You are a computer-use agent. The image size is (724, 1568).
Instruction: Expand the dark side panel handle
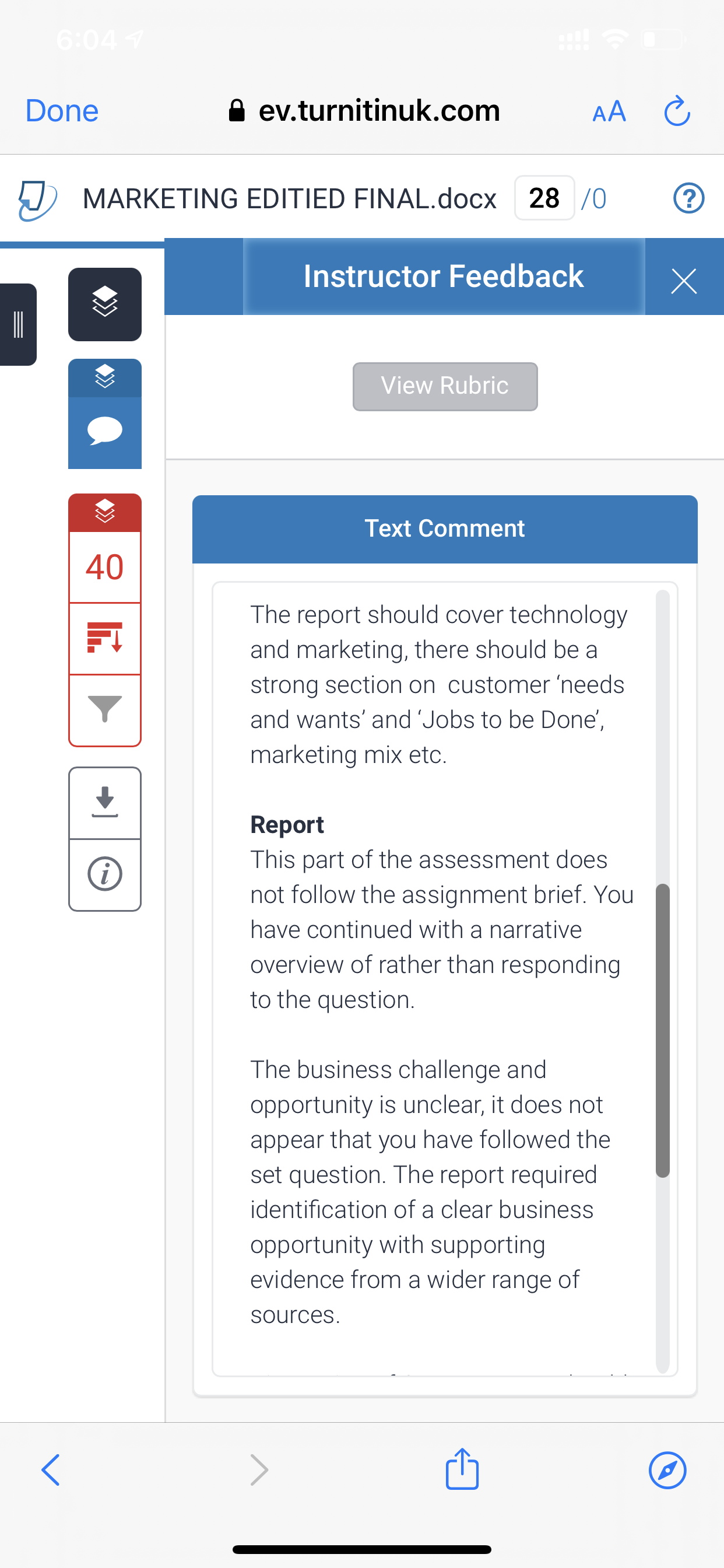coord(18,324)
